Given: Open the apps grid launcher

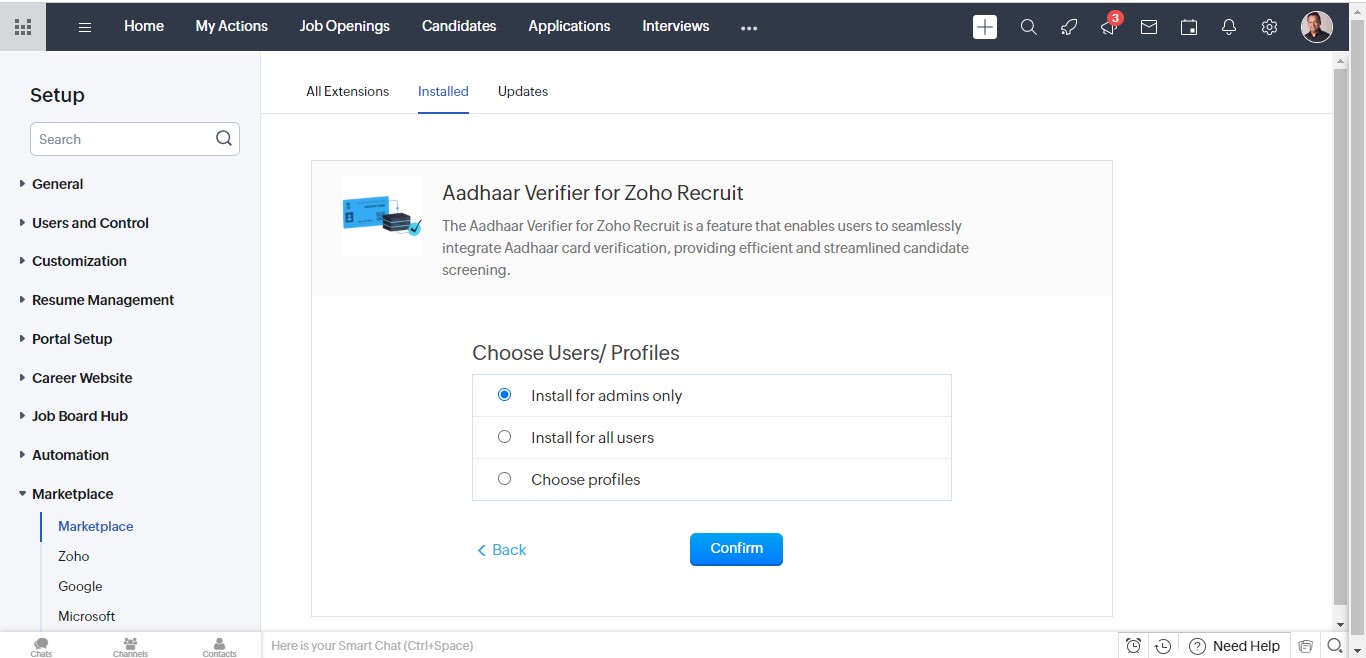Looking at the screenshot, I should 23,27.
